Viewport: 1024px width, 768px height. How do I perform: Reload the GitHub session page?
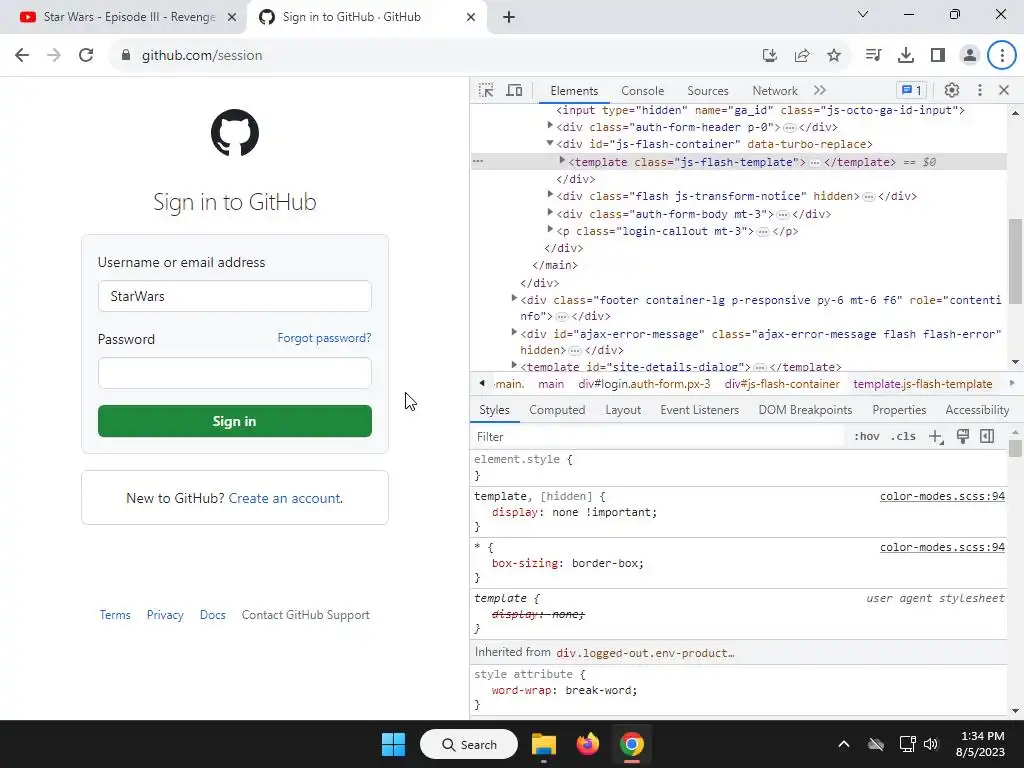point(86,55)
